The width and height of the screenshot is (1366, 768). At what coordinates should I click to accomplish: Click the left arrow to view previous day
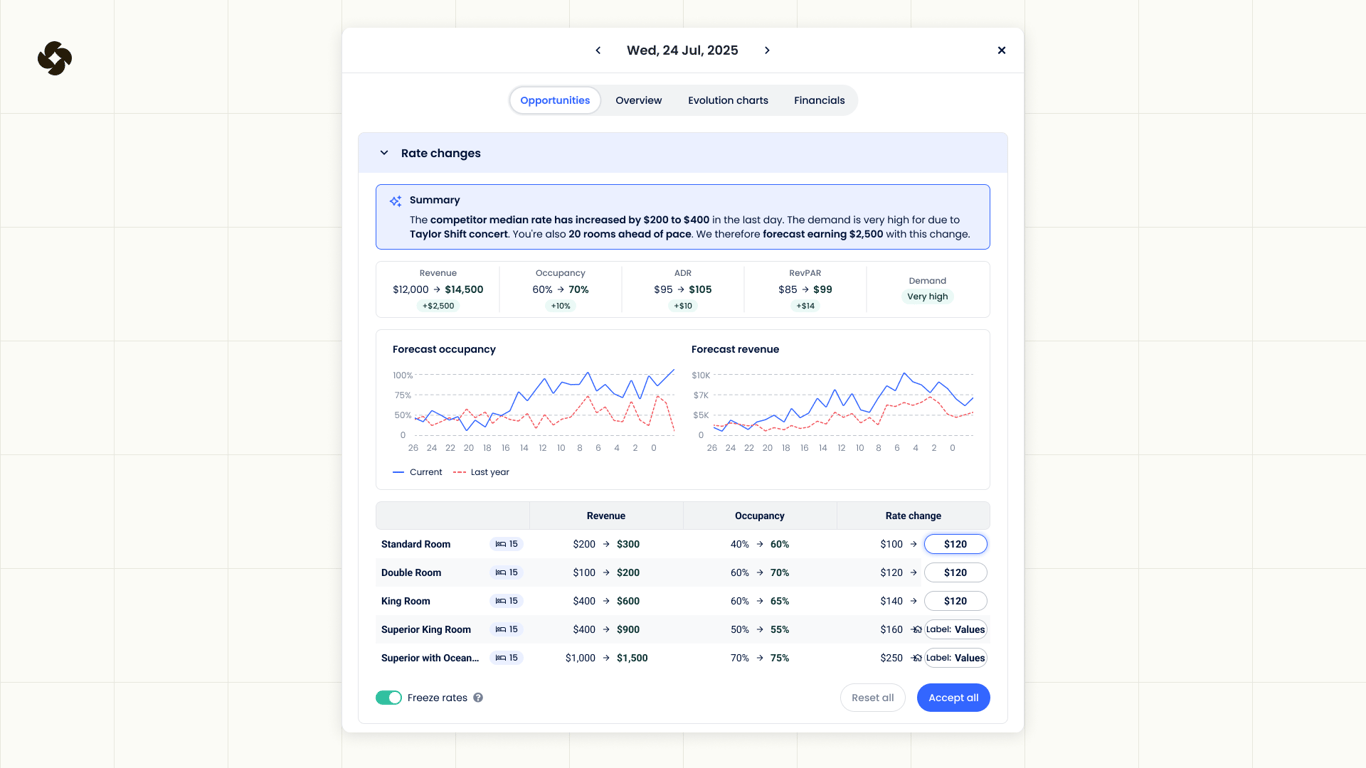click(x=598, y=49)
